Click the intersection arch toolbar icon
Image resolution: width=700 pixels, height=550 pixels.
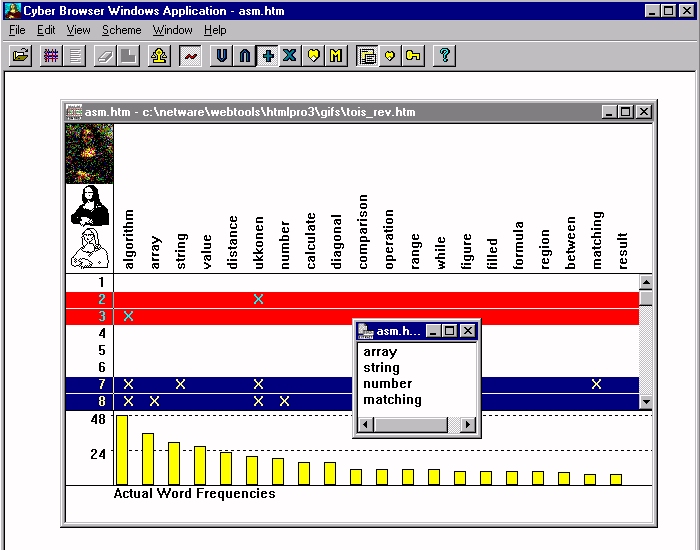click(245, 56)
